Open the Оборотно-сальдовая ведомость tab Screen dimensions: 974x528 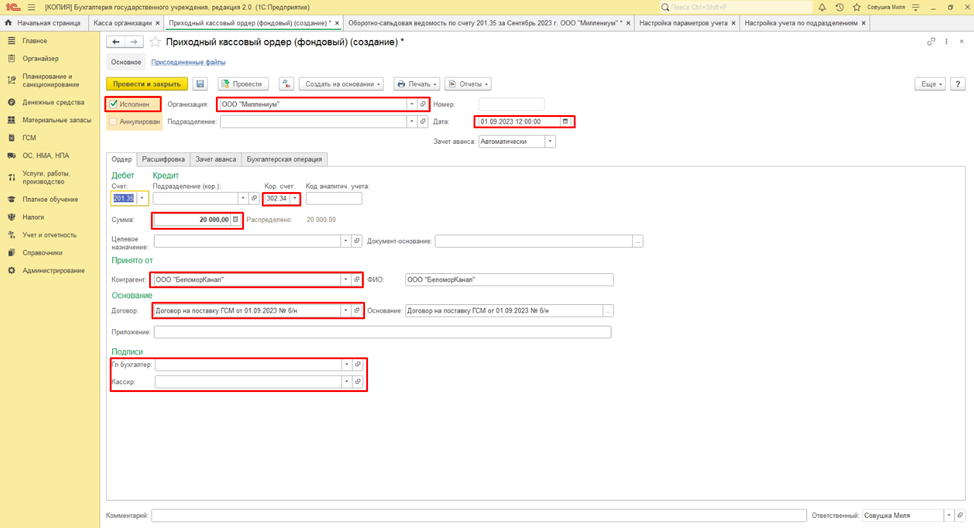pos(483,23)
